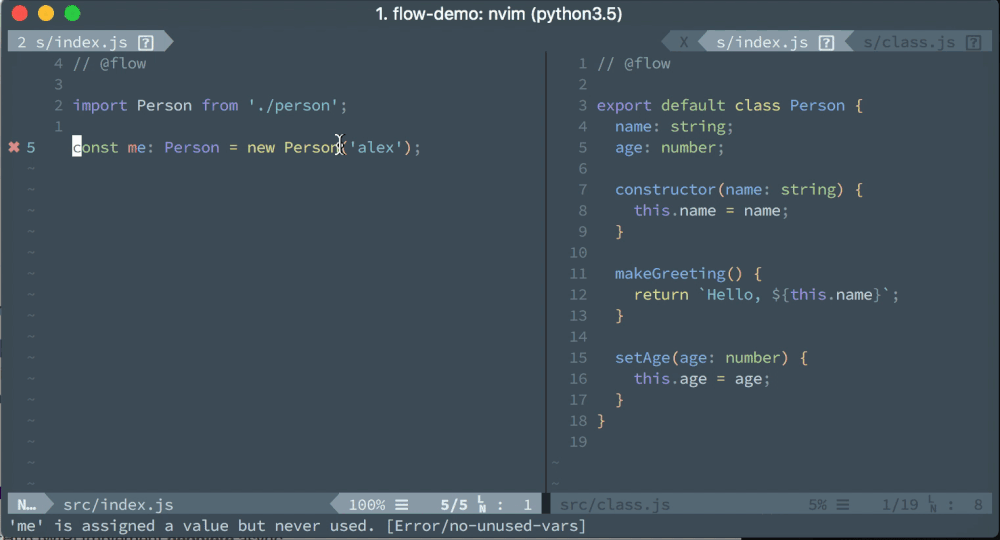Click the red error marker on line 5
Screen dimensions: 1000x540
point(14,147)
